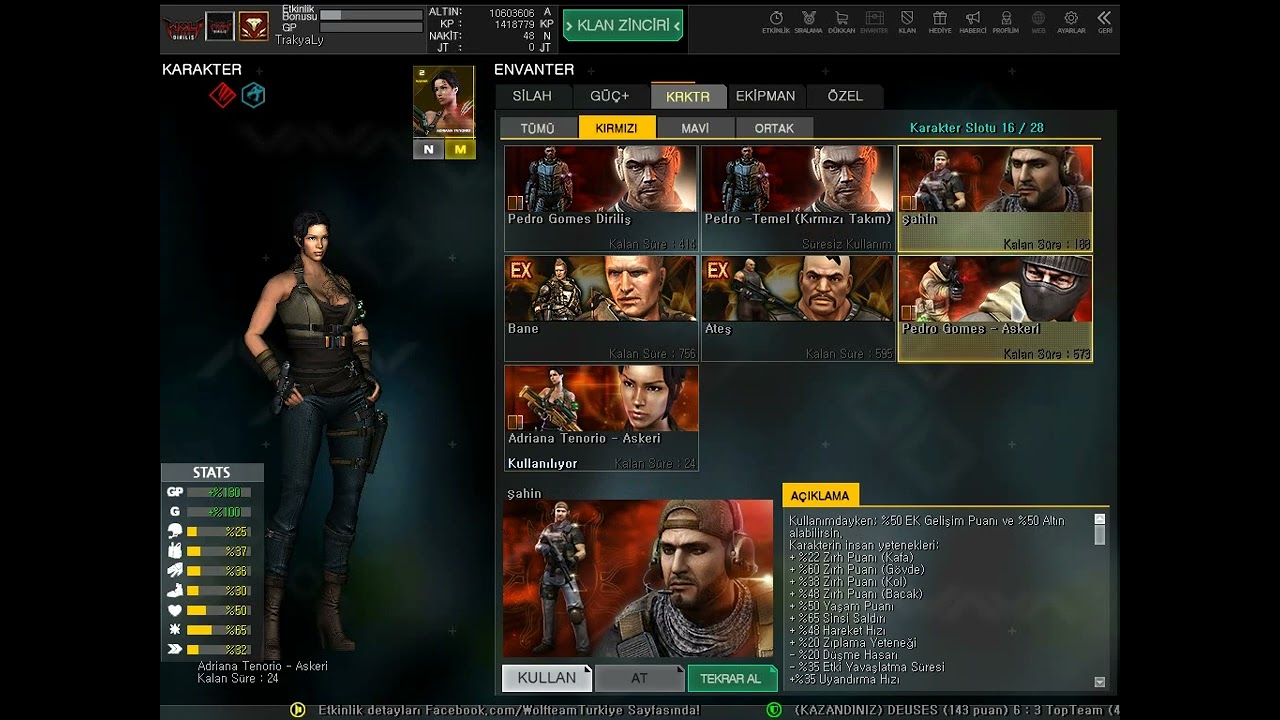Click the 'Kullanılıyor' status label

point(543,463)
